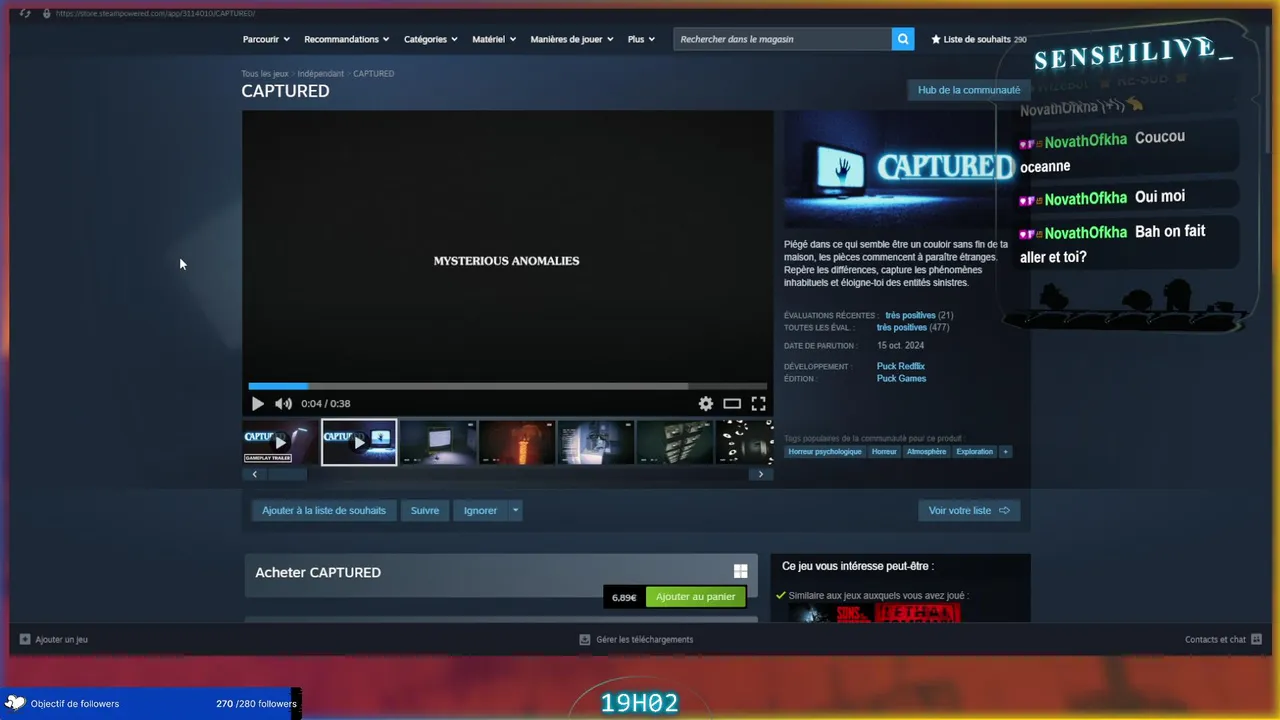Open Liste de souhaits link
Viewport: 1280px width, 720px height.
coord(978,39)
